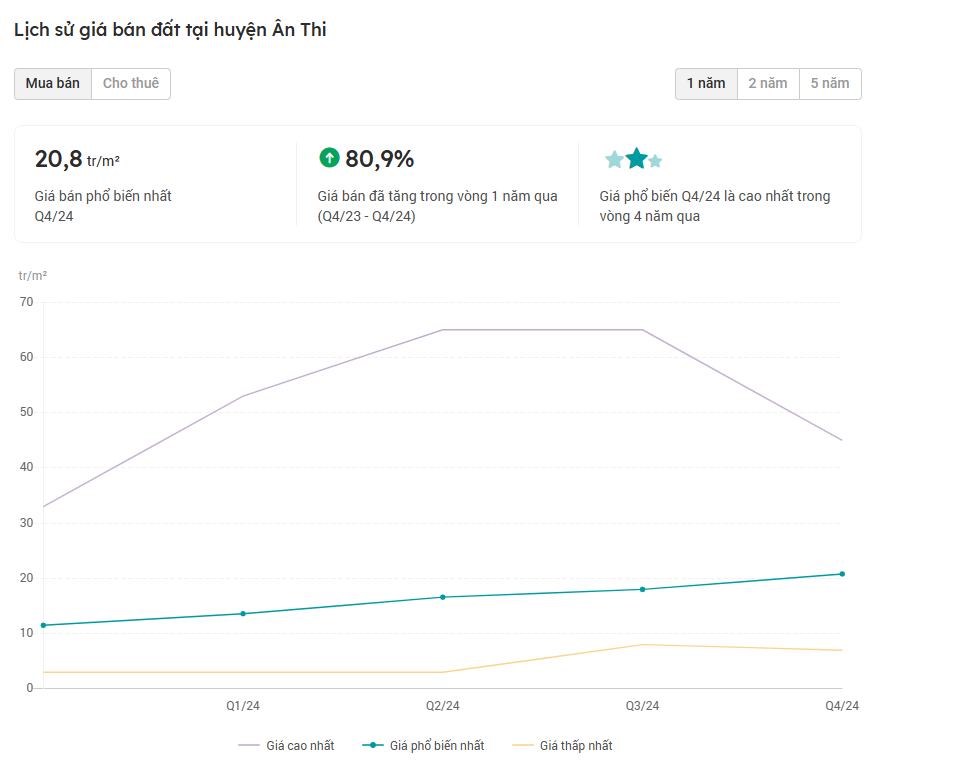Switch to the Cho thuê tab
Screen dimensions: 954x769
[x=131, y=84]
